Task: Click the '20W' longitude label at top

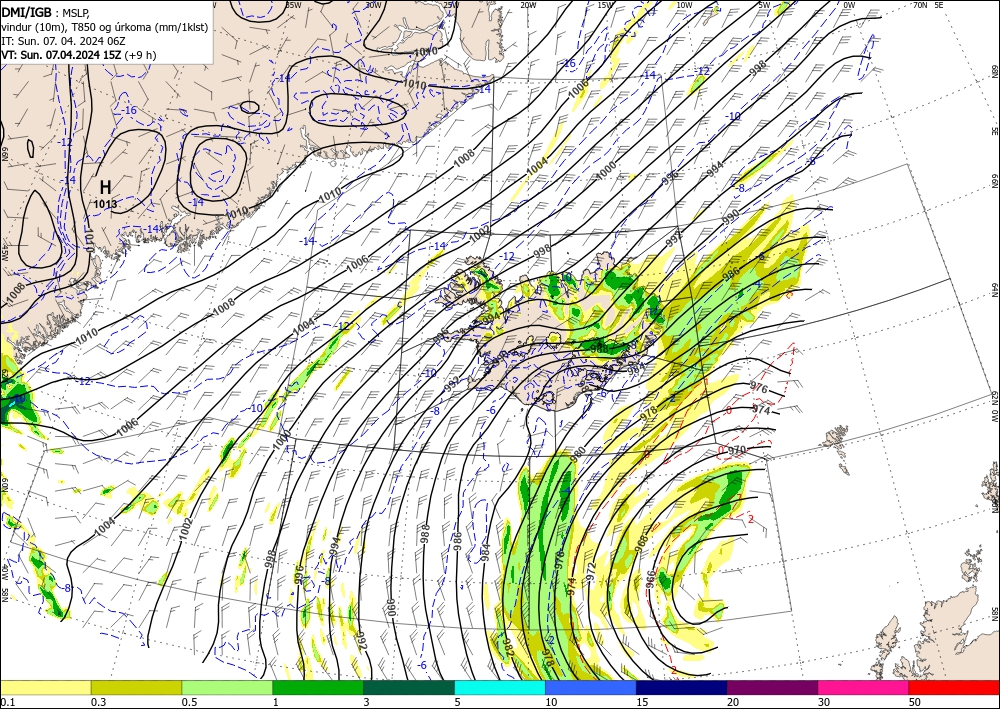Action: click(528, 5)
